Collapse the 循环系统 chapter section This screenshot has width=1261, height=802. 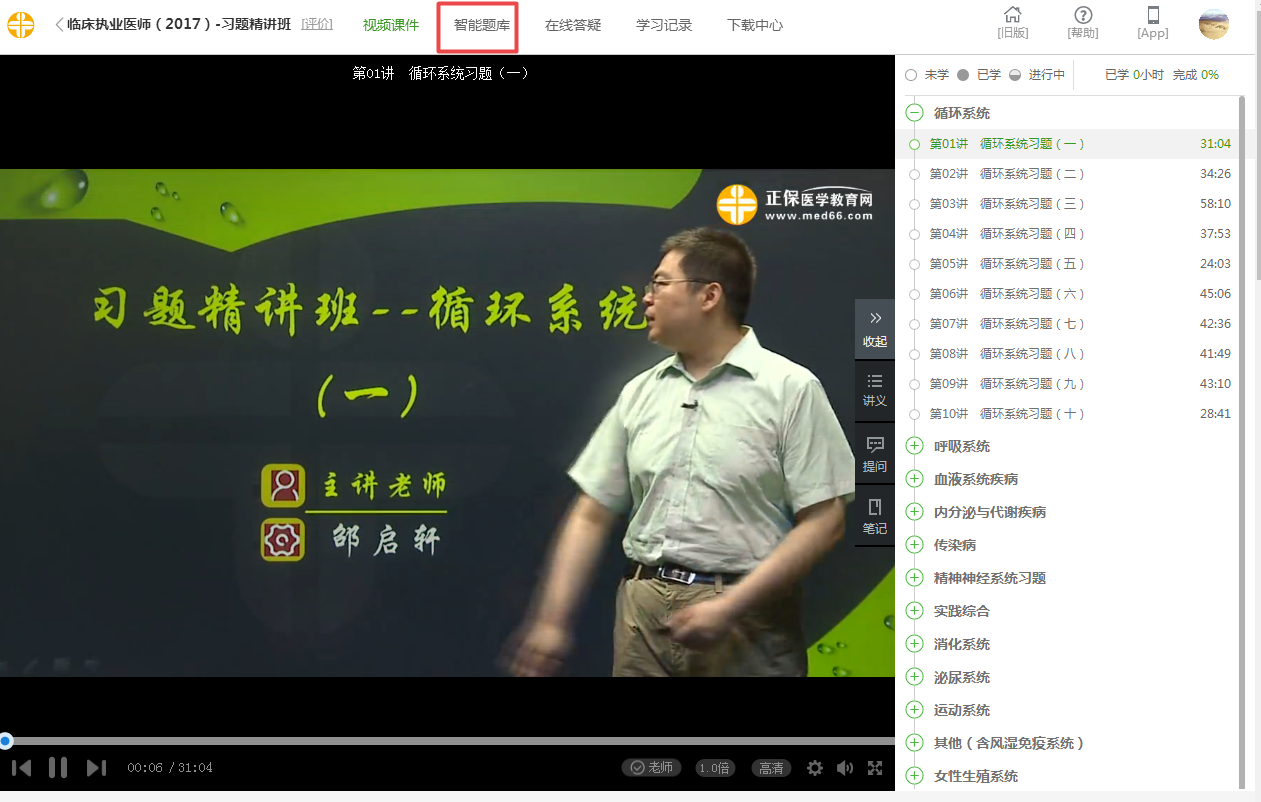(x=914, y=113)
